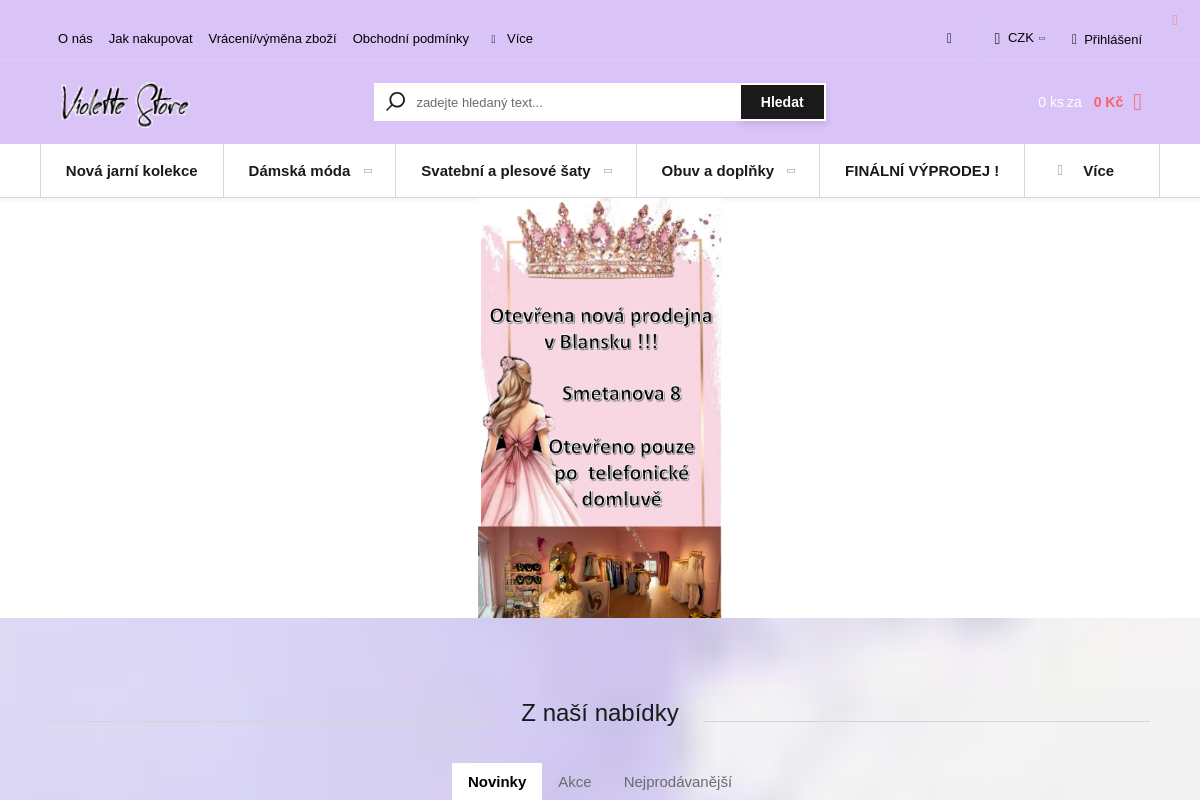This screenshot has width=1200, height=800.
Task: Click the currency globe icon beside CZK
Action: coord(996,37)
